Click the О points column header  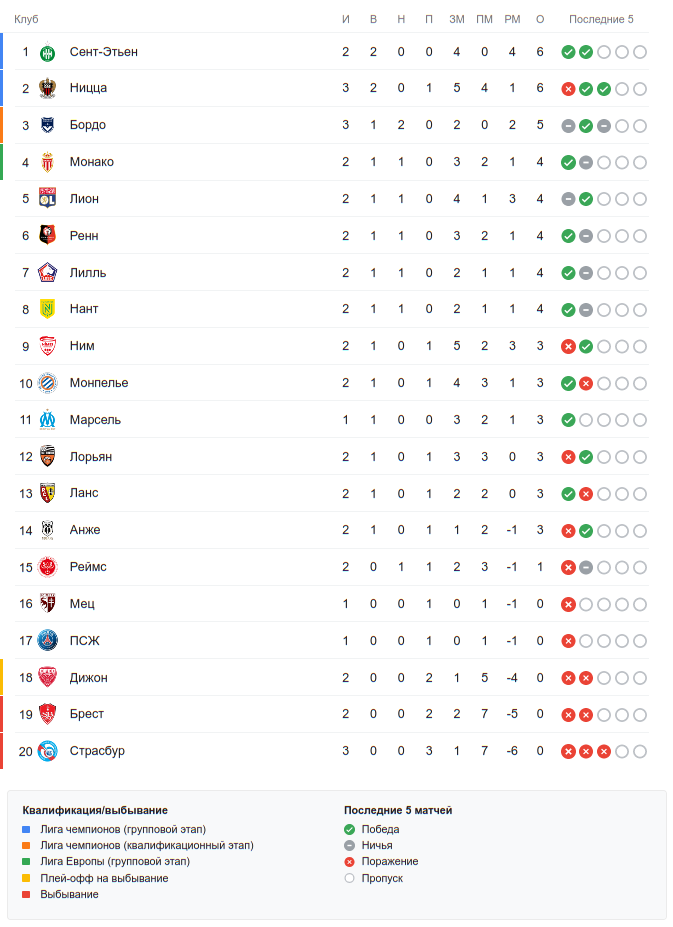point(540,19)
